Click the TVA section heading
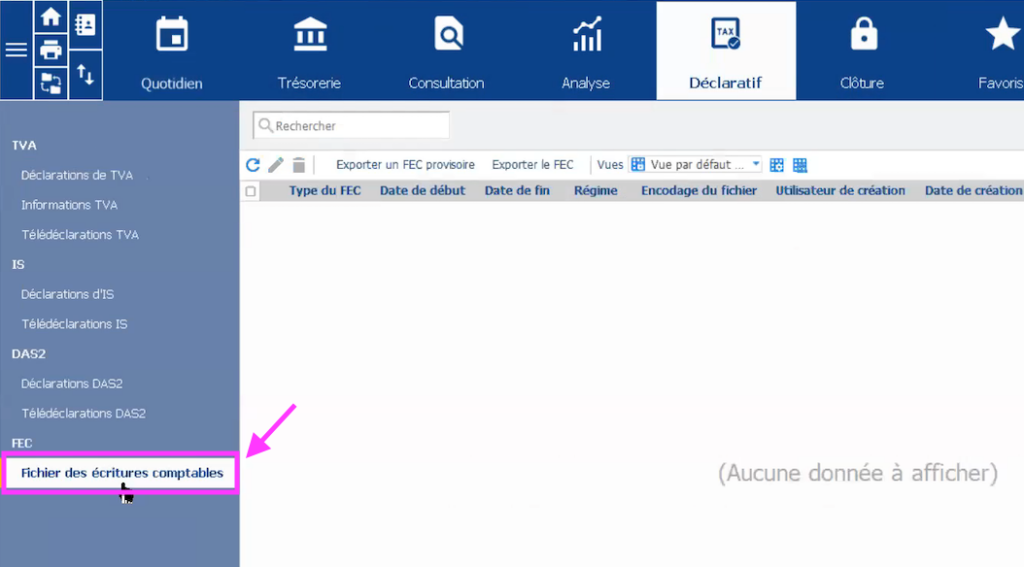 point(24,146)
